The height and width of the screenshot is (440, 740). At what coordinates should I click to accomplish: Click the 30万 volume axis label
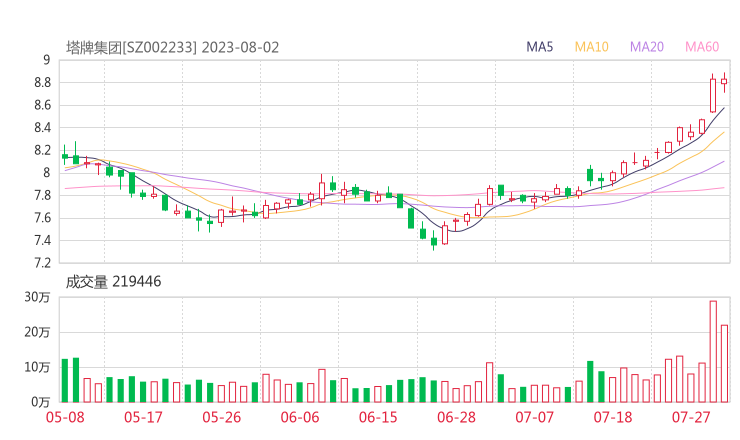(x=37, y=297)
